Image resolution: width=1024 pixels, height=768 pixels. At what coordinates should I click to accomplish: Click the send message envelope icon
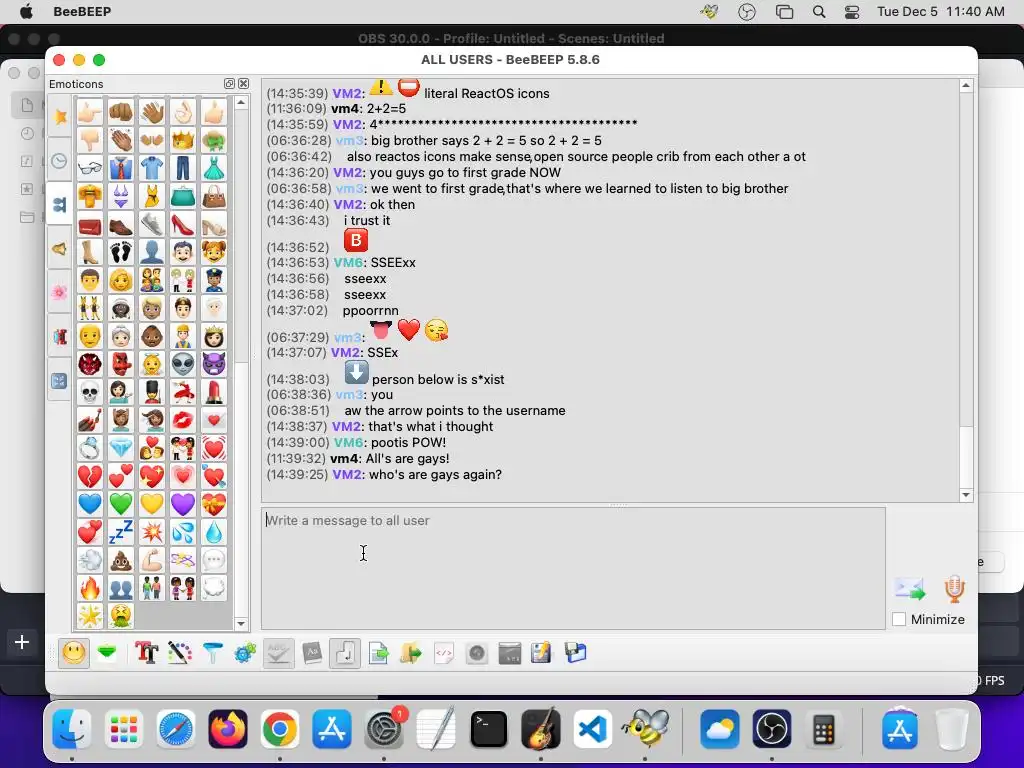[x=910, y=589]
